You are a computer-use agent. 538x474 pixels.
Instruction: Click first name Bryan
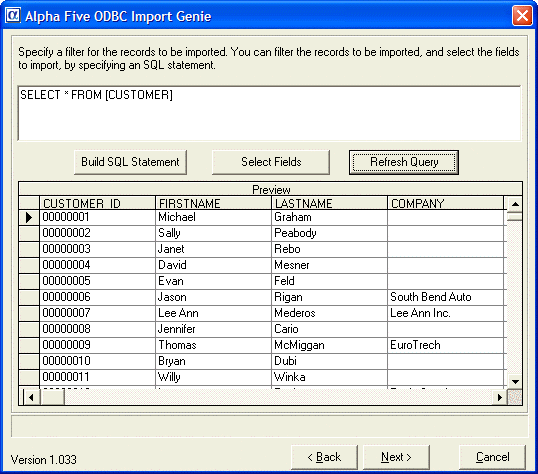213,361
